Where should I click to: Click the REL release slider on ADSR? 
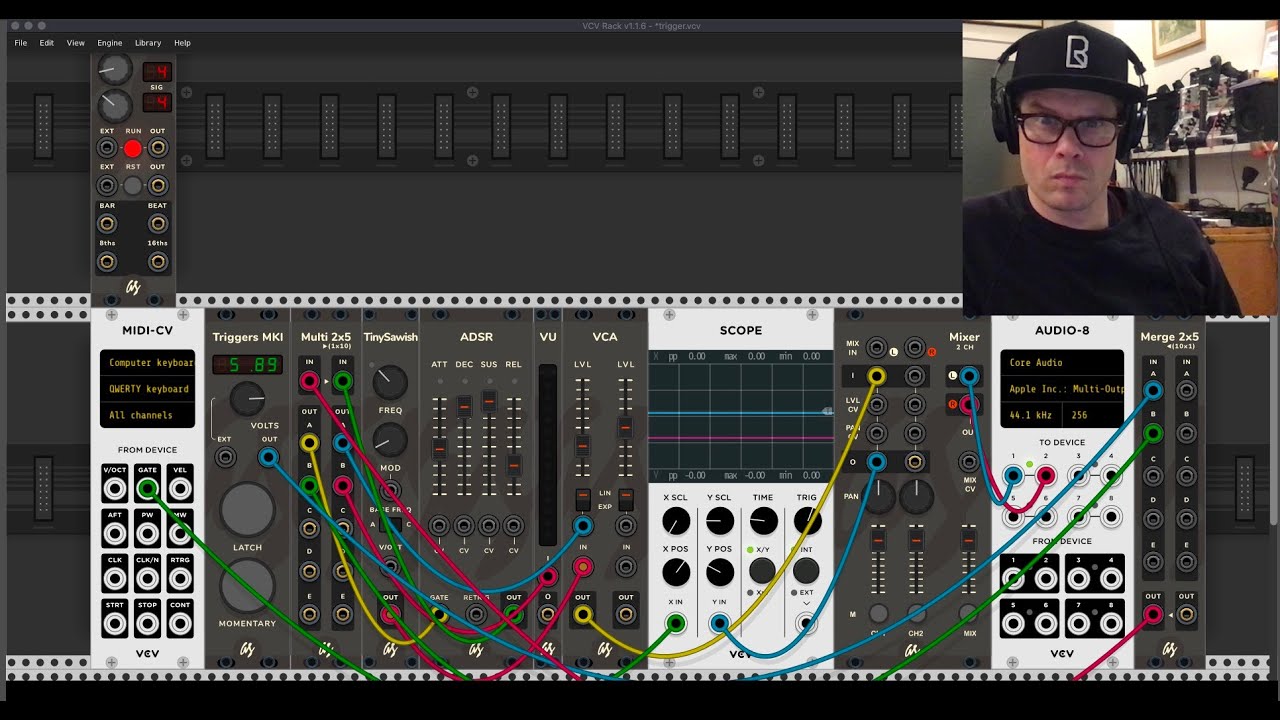tap(514, 465)
